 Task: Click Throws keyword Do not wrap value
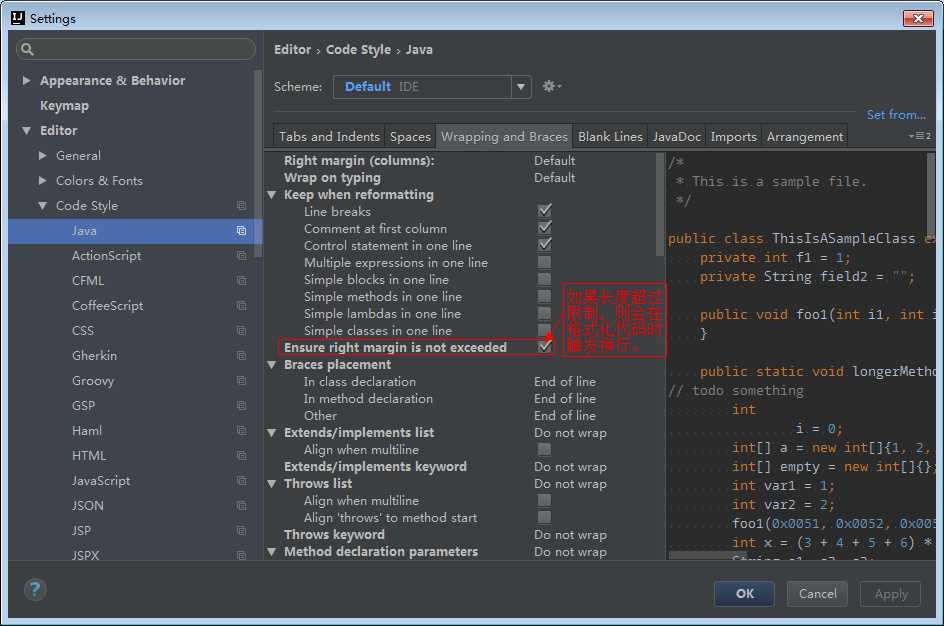click(570, 535)
